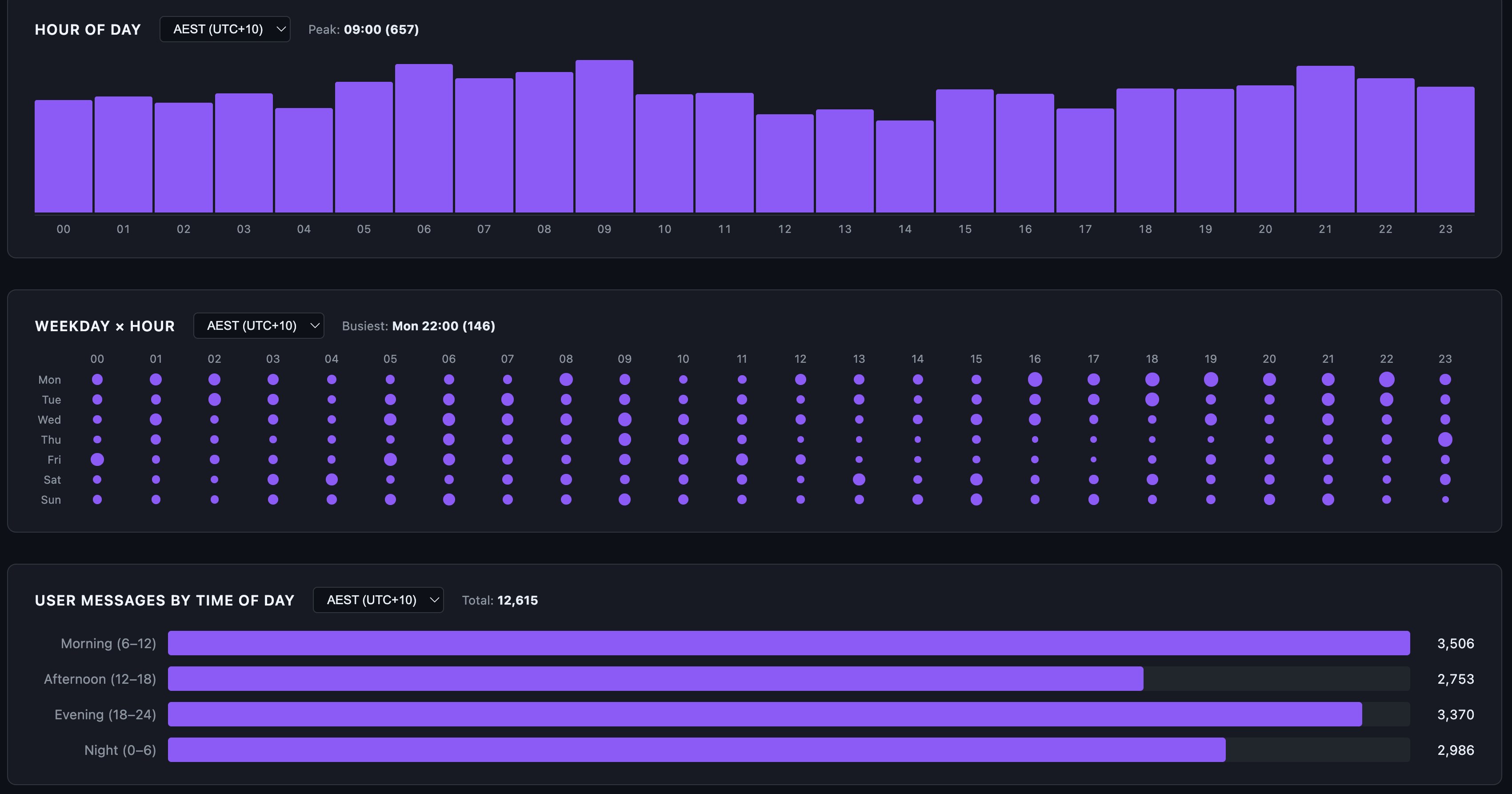Click the 14 hour bar in histogram
The image size is (1512, 794).
(904, 166)
